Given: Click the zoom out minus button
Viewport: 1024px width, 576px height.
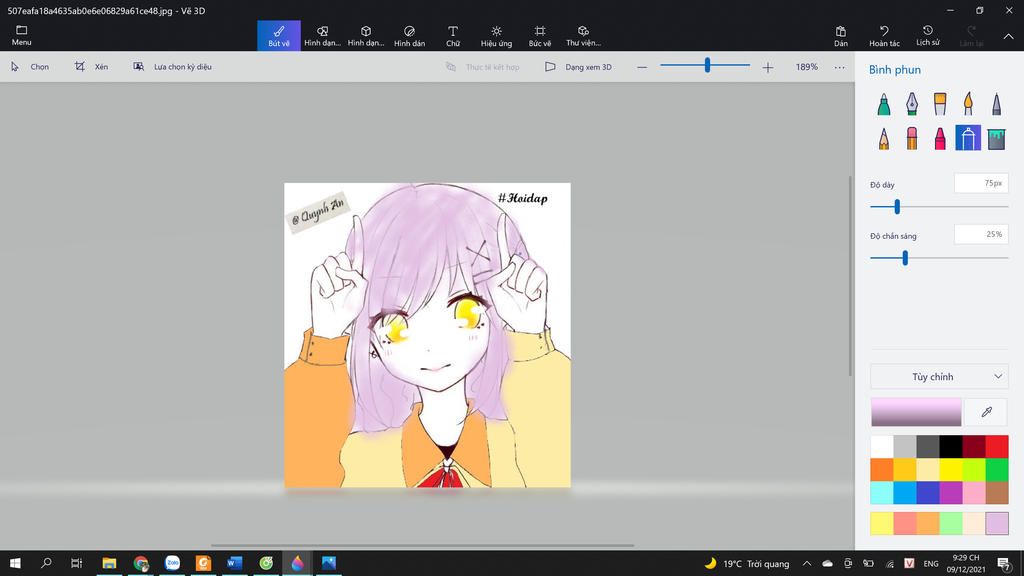Looking at the screenshot, I should (642, 67).
